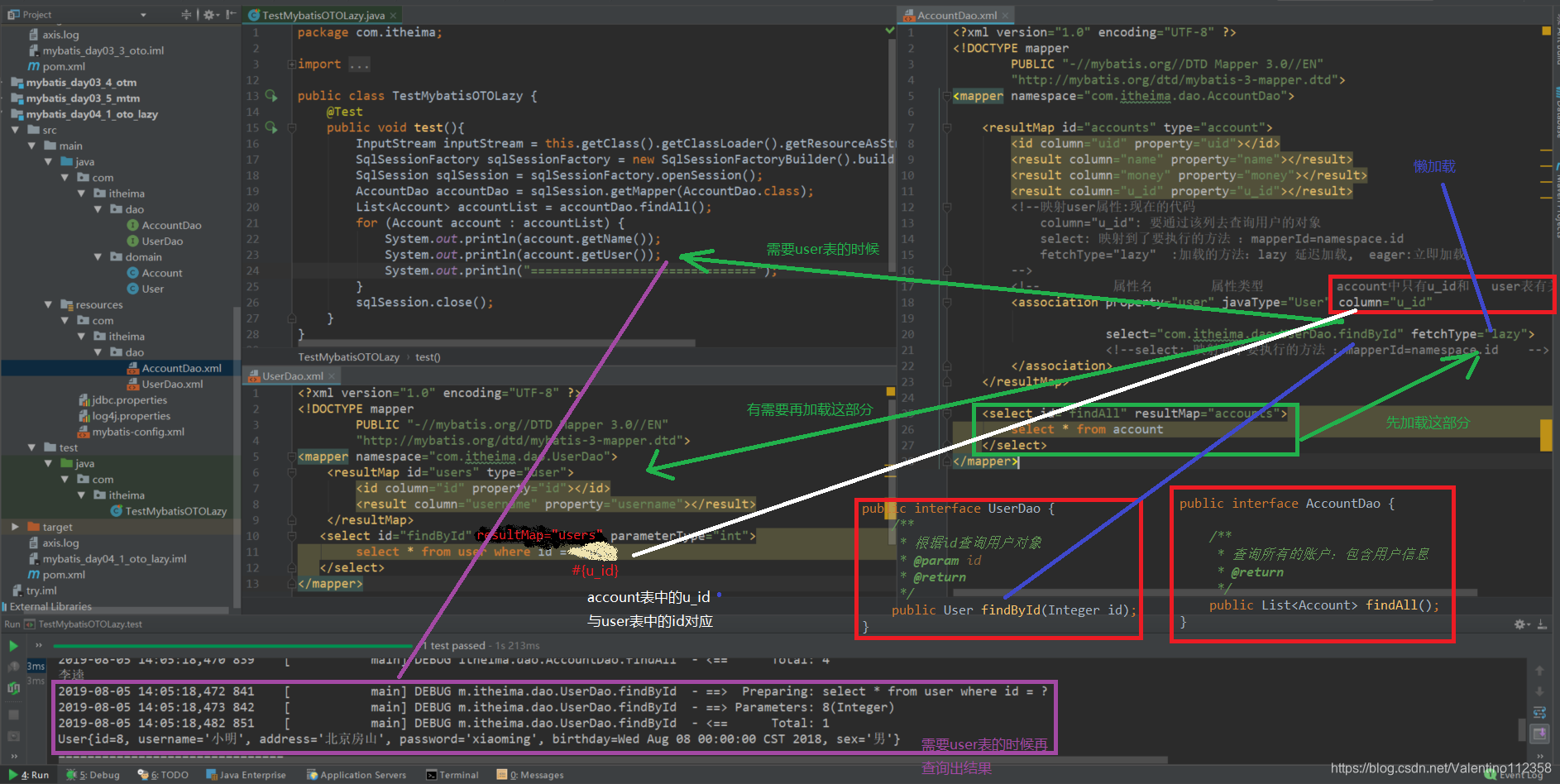Unfold the collapsed import statements
Screen dimensions: 1560x784
tap(291, 65)
